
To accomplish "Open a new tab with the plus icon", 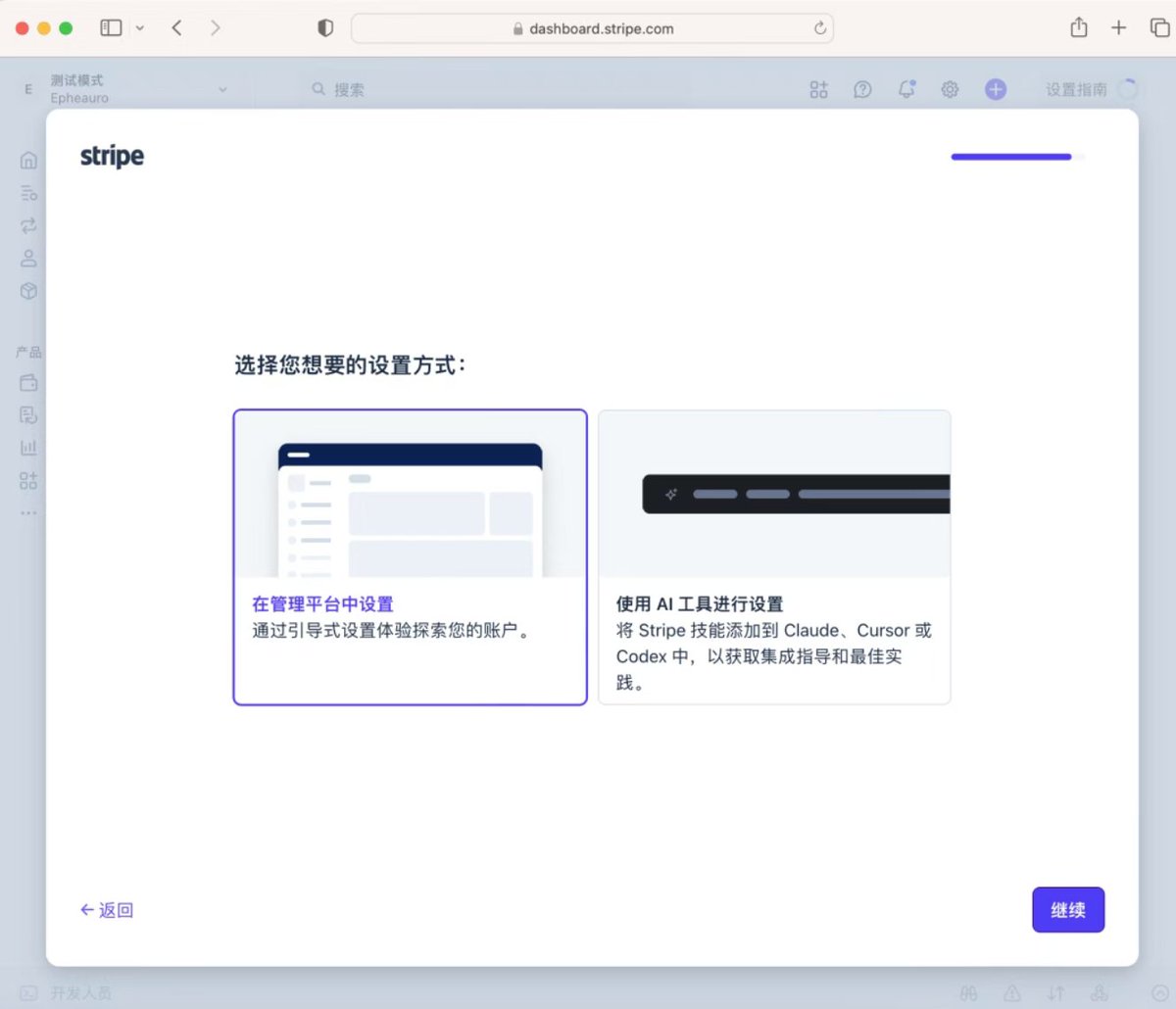I will click(1118, 28).
